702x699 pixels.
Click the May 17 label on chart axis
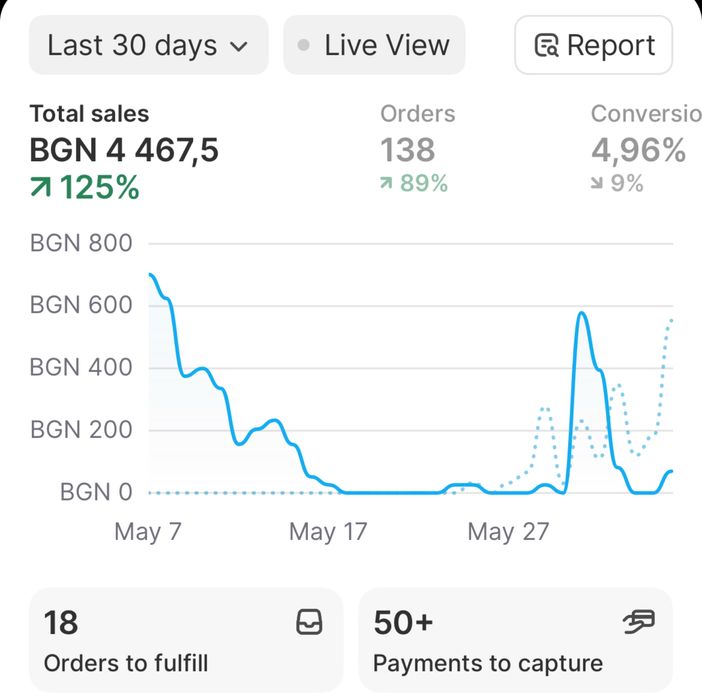[327, 531]
